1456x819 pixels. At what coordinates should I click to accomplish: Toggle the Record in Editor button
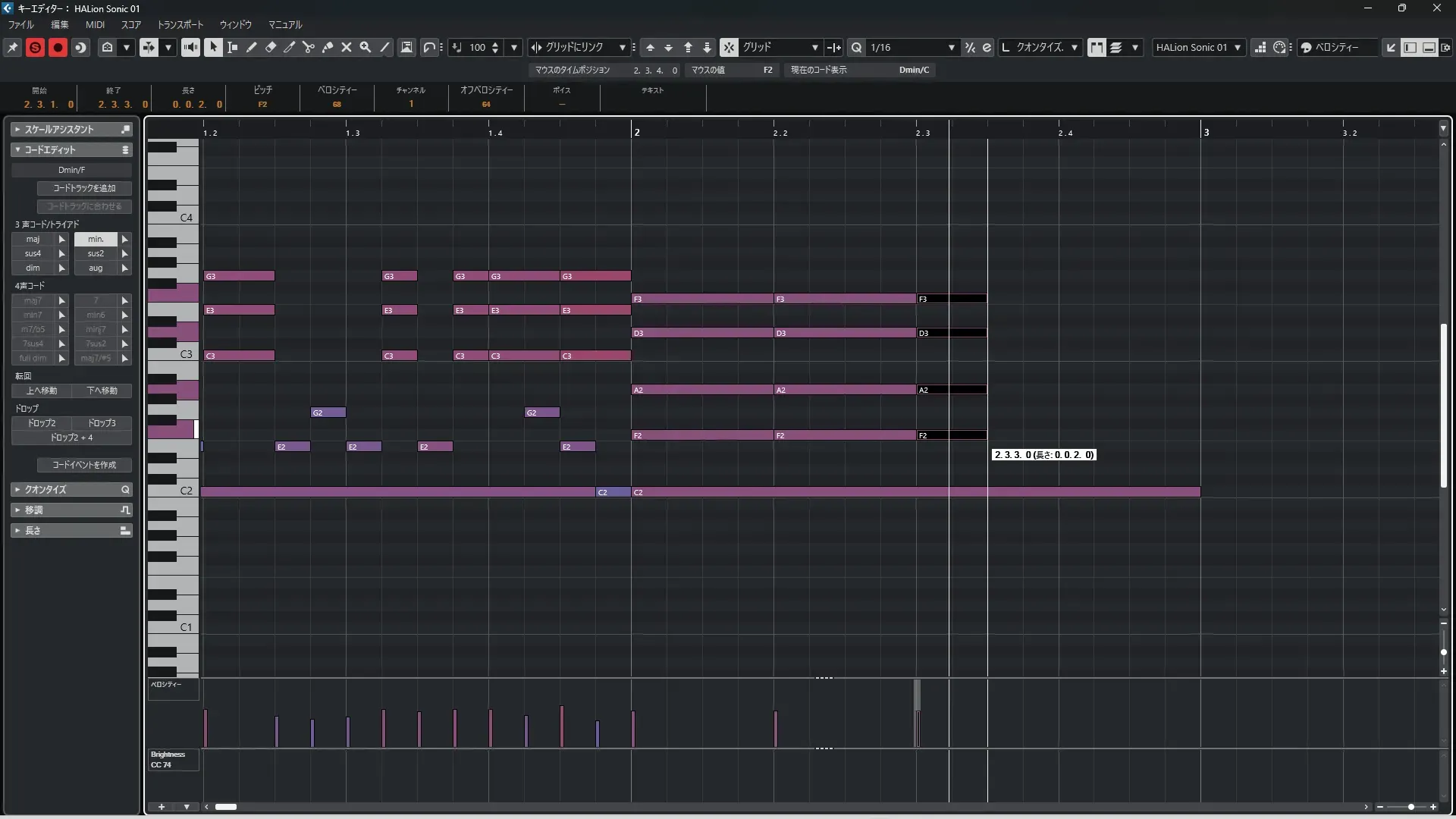[58, 47]
